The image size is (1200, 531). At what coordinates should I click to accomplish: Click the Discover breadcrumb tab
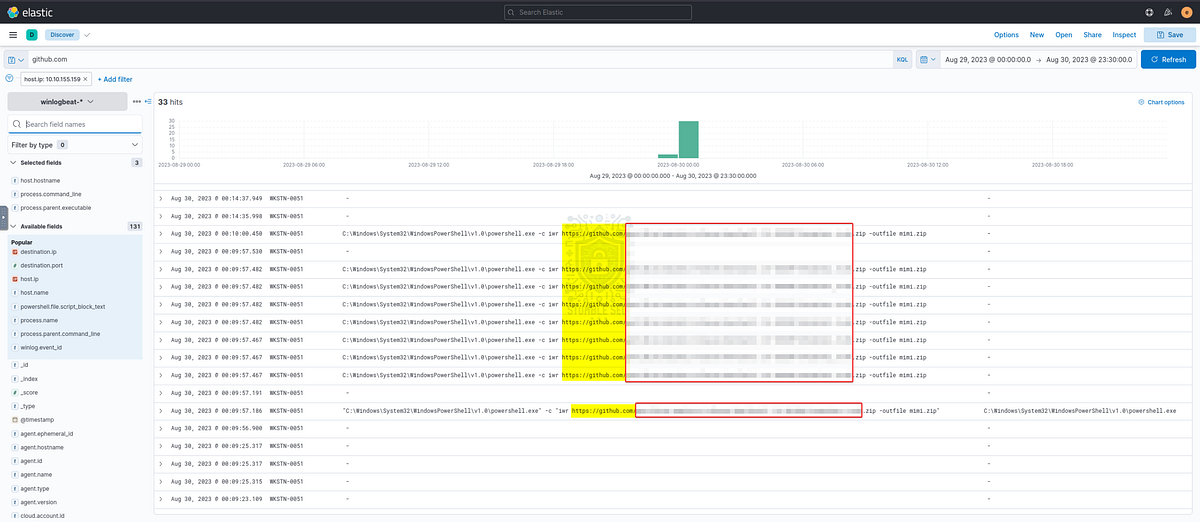62,34
